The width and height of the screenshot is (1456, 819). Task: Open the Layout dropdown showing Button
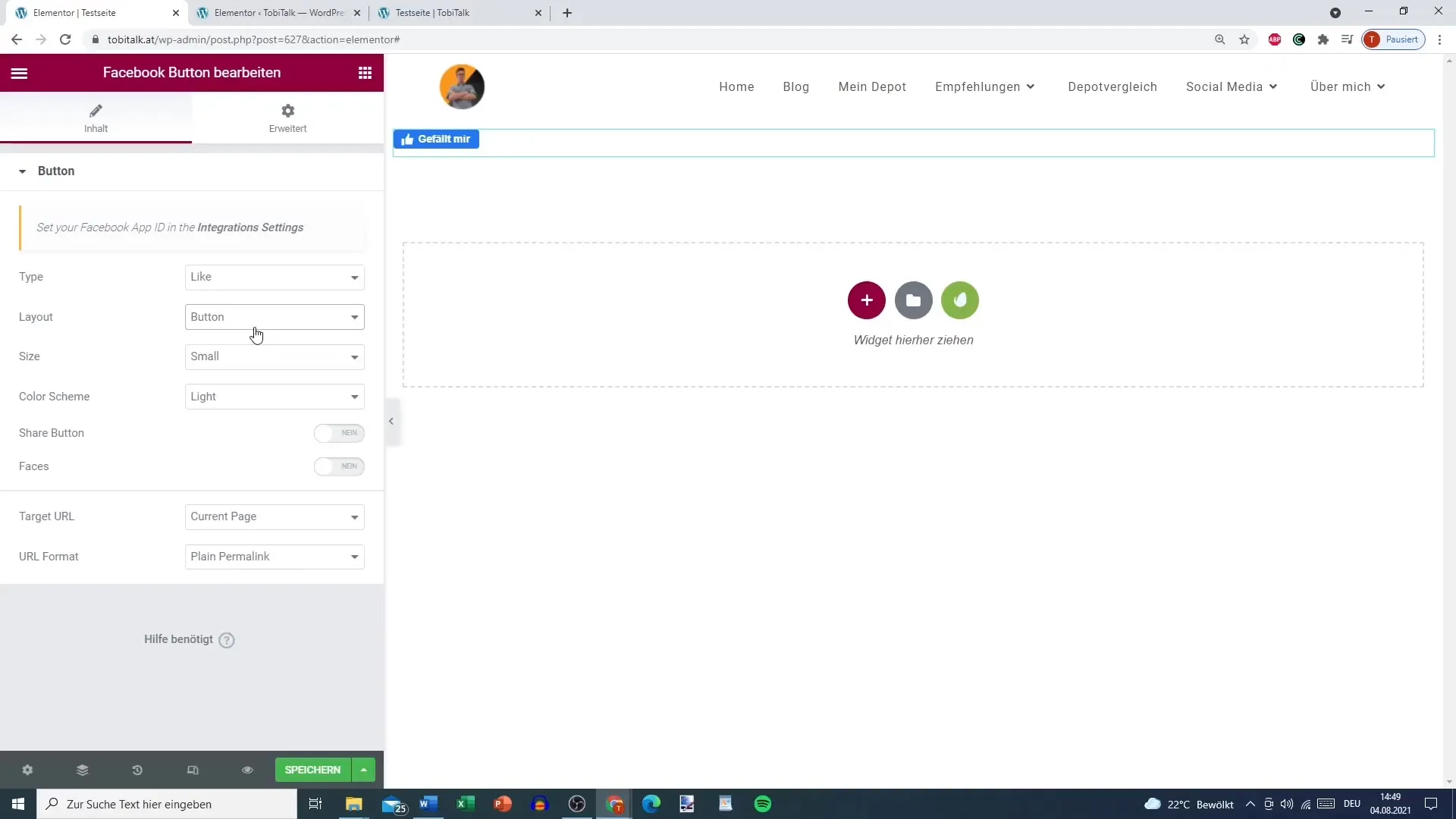tap(275, 317)
